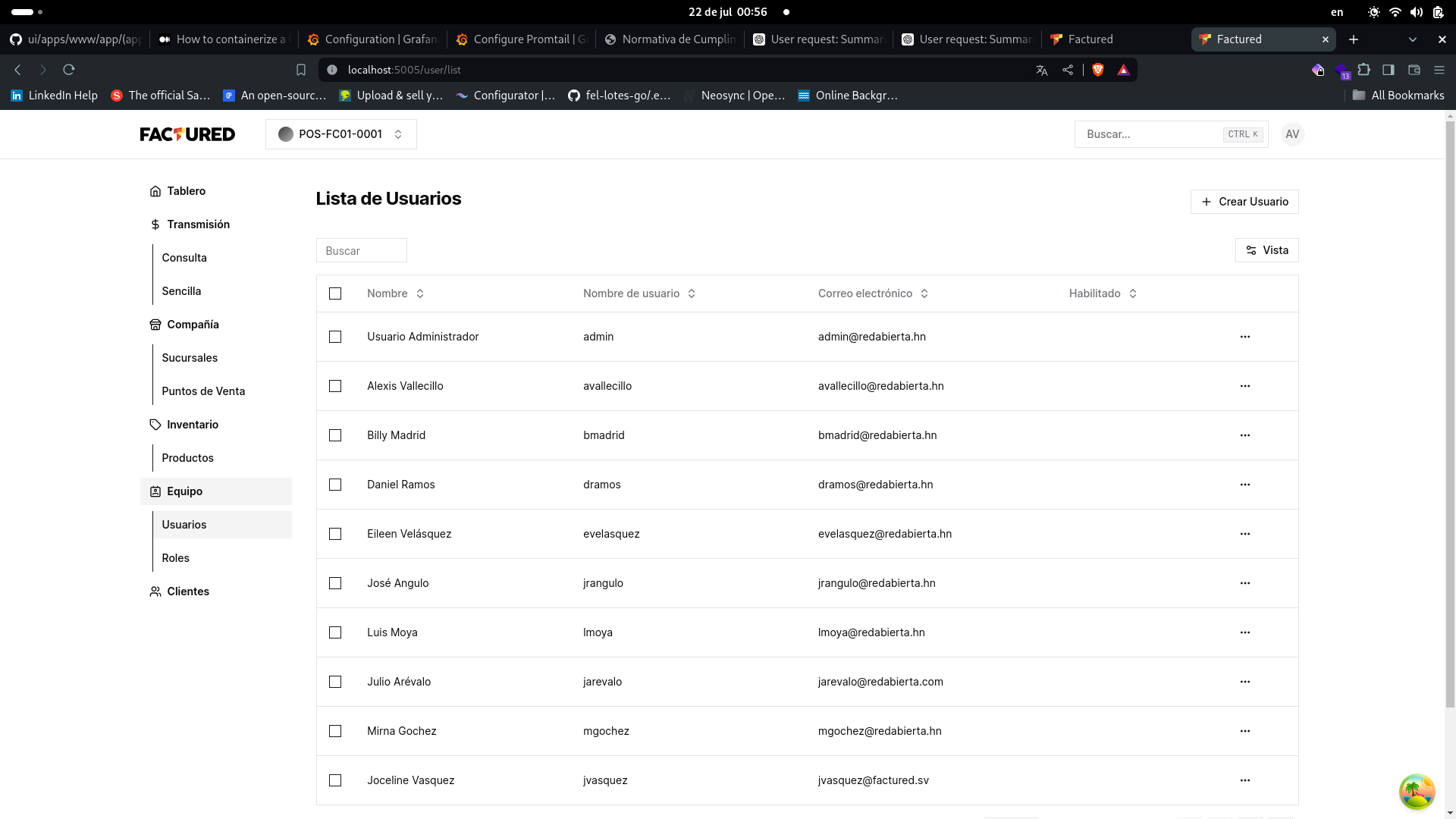Image resolution: width=1456 pixels, height=819 pixels.
Task: Select the Transmisión dollar icon
Action: click(x=155, y=224)
